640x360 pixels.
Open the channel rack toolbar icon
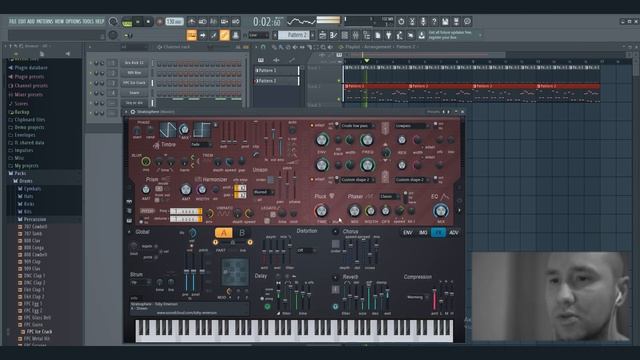point(344,36)
